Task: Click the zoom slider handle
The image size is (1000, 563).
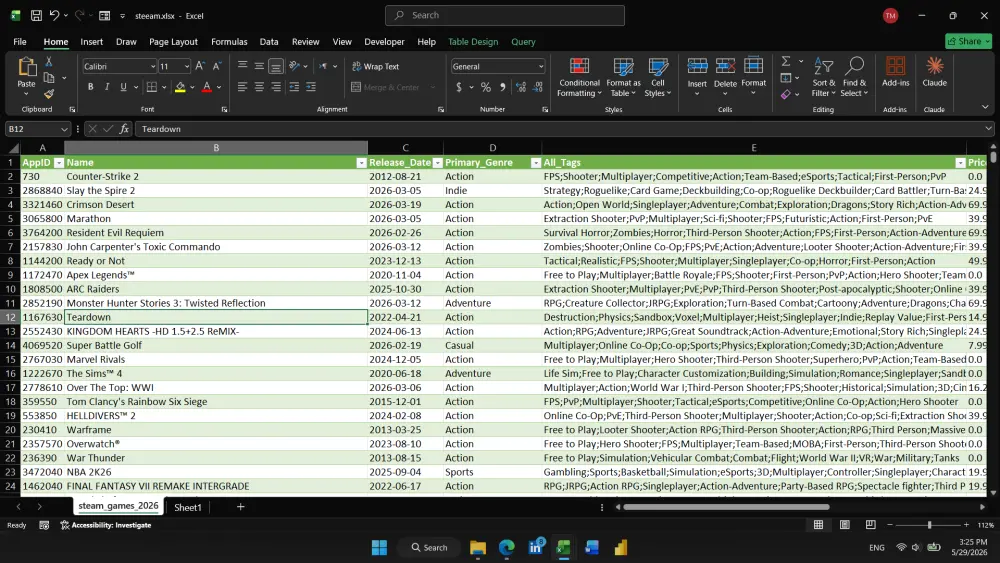Action: tap(929, 525)
